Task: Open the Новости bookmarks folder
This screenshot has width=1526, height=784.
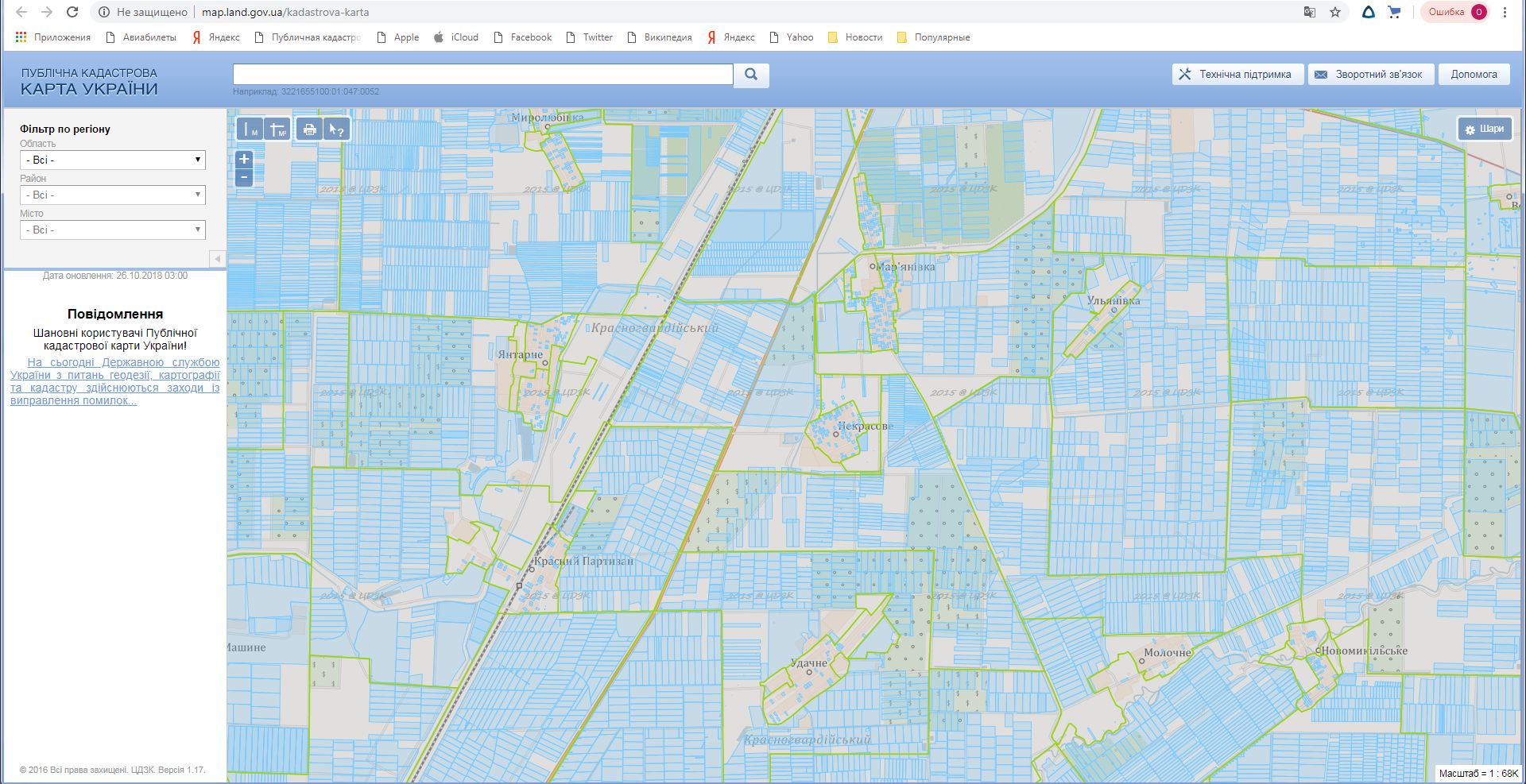Action: tap(855, 37)
